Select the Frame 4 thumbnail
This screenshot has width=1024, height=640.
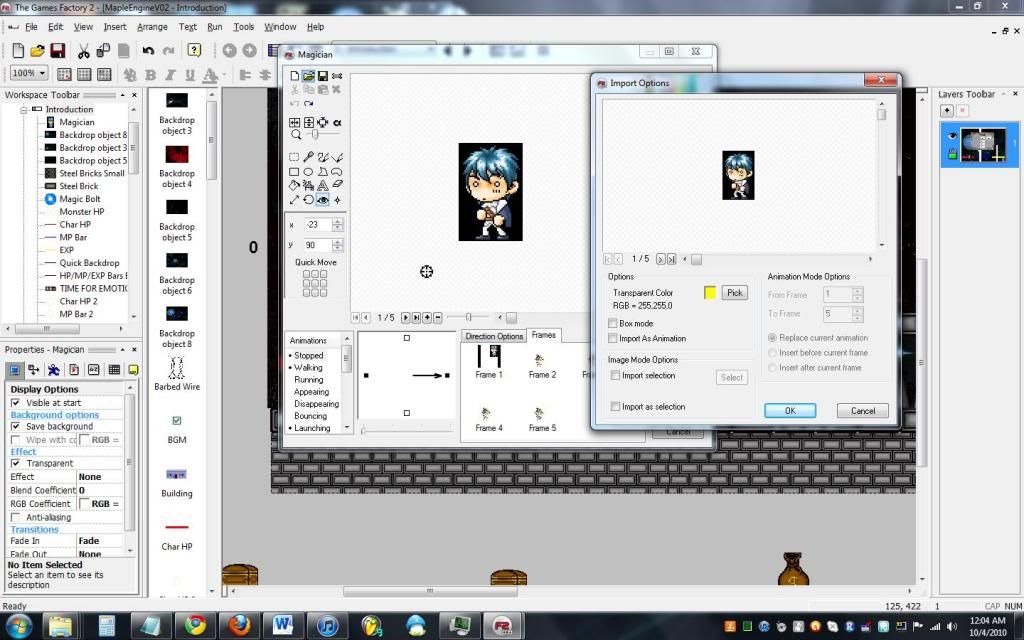tap(488, 417)
